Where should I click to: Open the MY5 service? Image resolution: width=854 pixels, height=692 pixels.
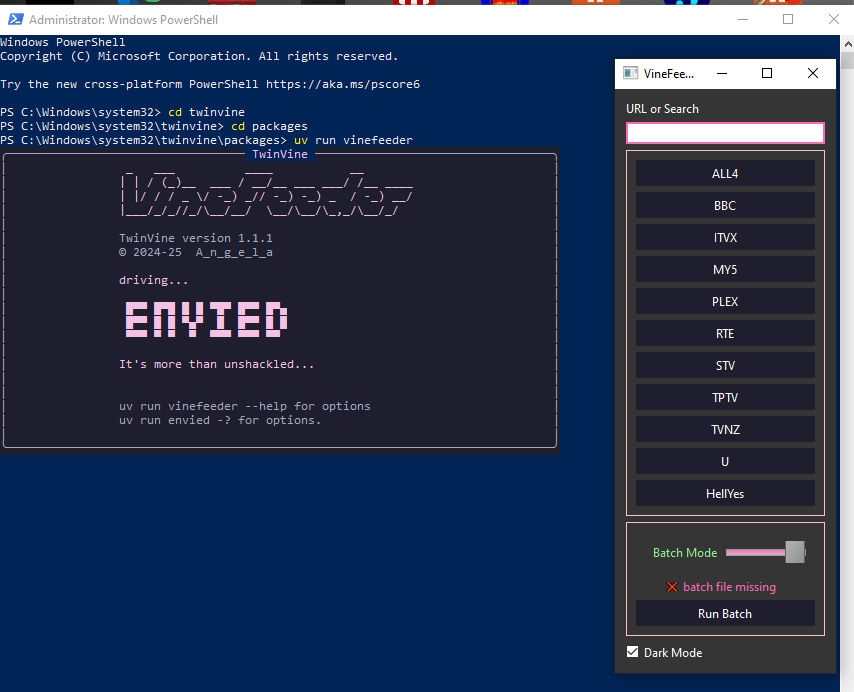[725, 270]
